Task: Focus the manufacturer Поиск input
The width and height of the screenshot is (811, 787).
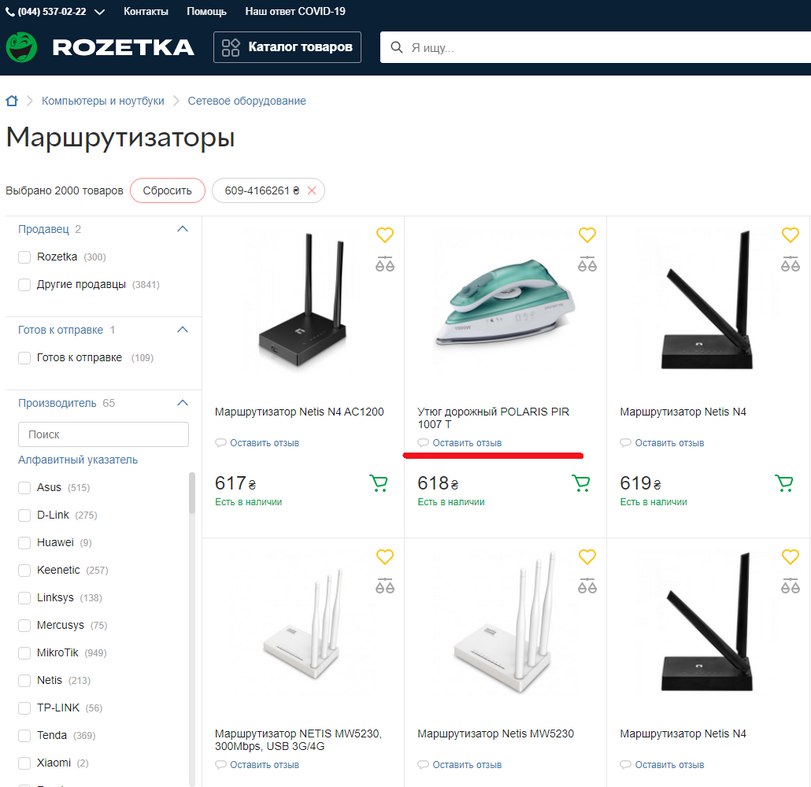Action: click(103, 434)
